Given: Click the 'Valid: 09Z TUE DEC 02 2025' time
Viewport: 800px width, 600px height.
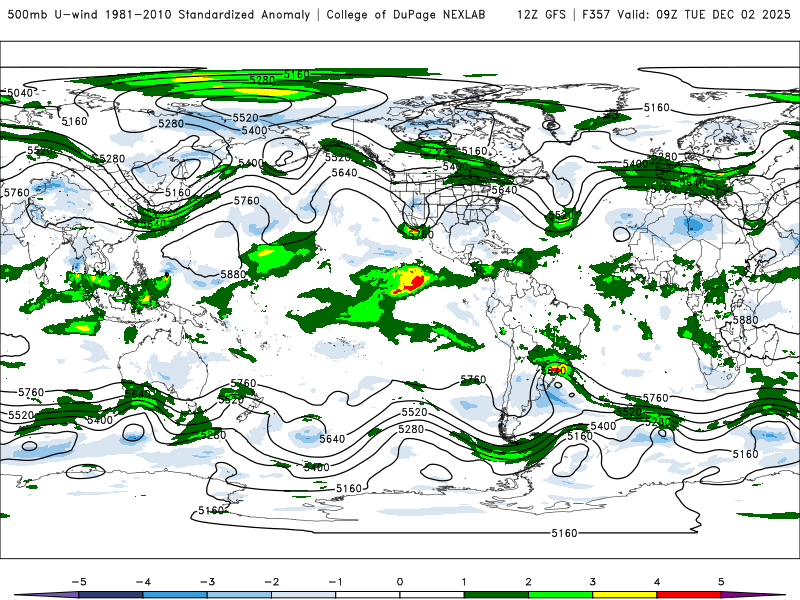Looking at the screenshot, I should point(704,15).
